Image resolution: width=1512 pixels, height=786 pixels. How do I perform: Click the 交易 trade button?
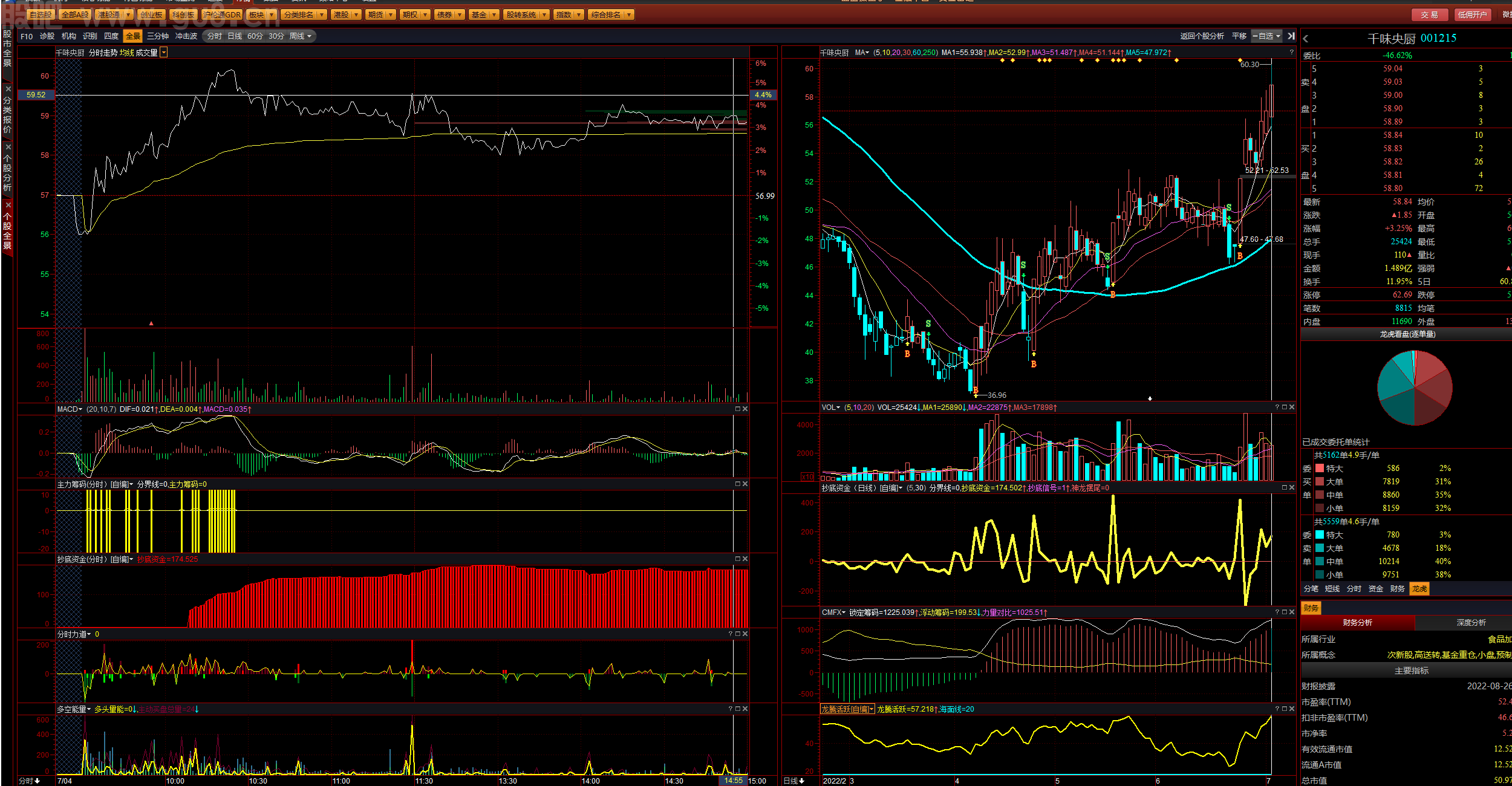1430,15
